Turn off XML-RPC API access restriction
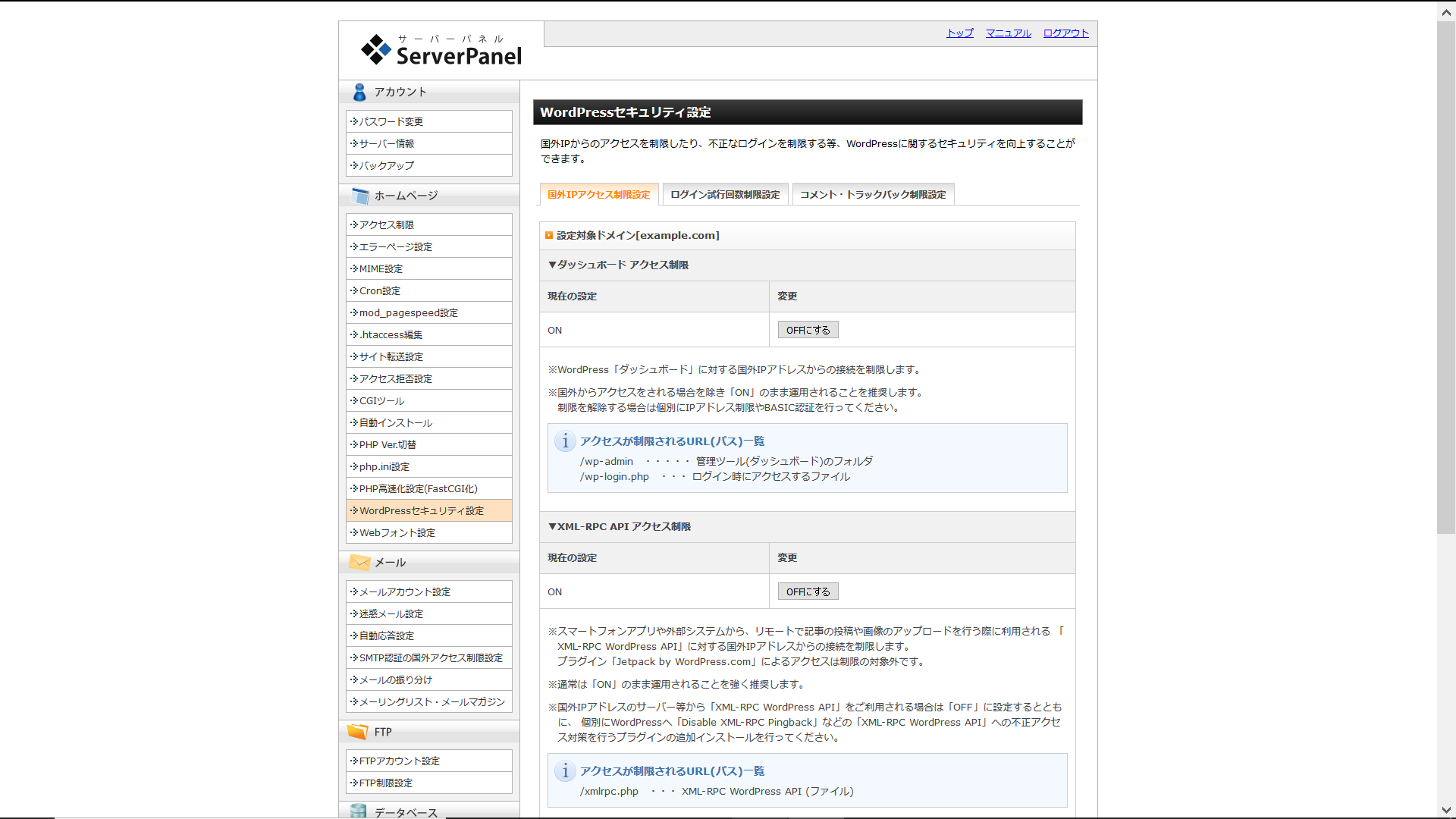 point(808,591)
